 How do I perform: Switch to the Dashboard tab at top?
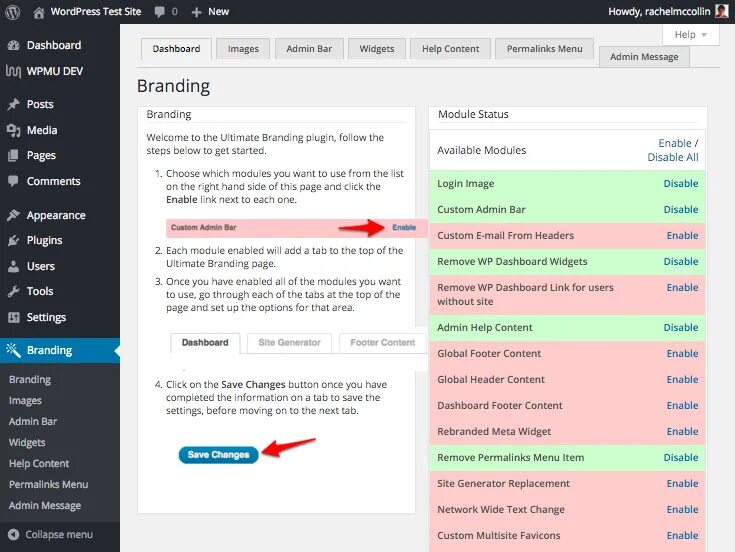pyautogui.click(x=176, y=49)
